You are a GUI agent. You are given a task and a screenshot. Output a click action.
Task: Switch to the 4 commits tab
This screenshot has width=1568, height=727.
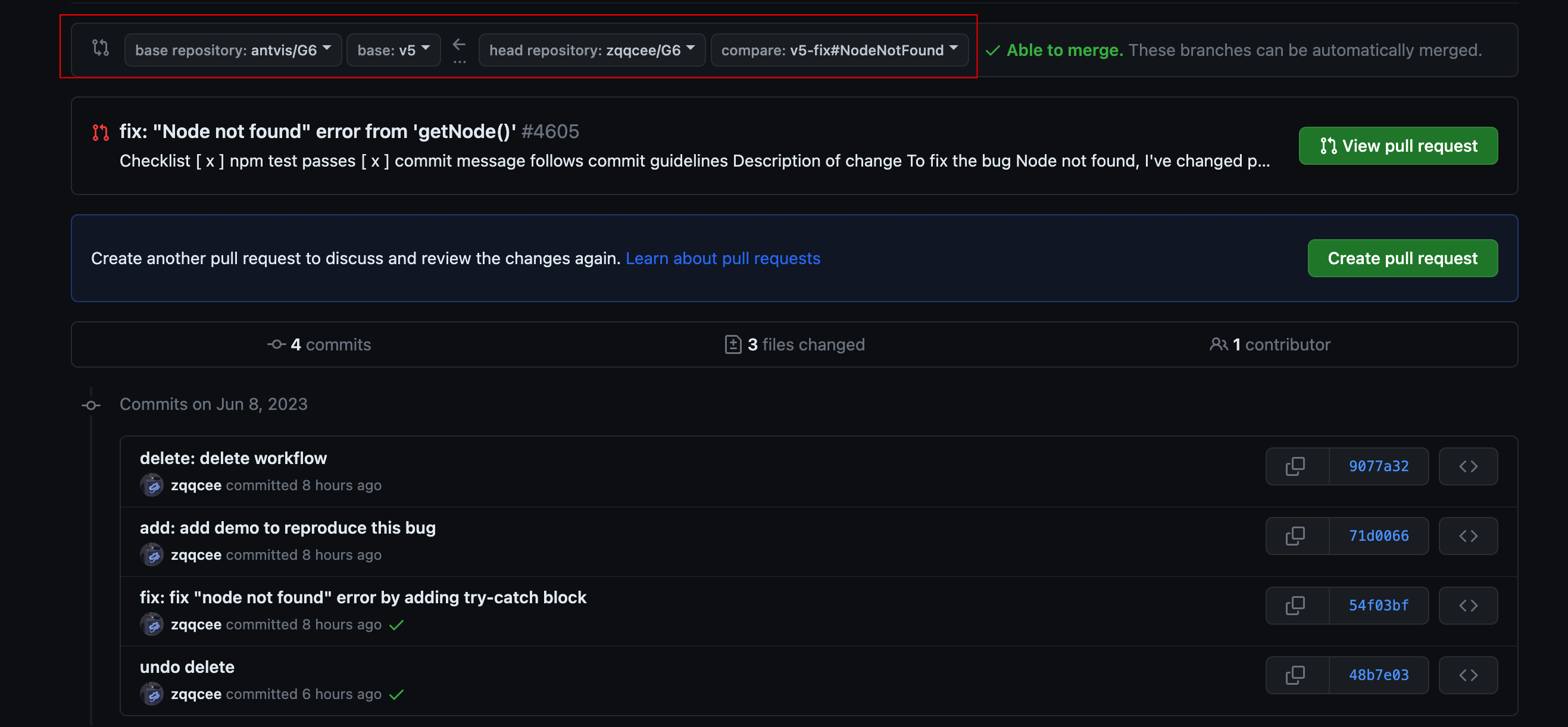click(x=320, y=344)
